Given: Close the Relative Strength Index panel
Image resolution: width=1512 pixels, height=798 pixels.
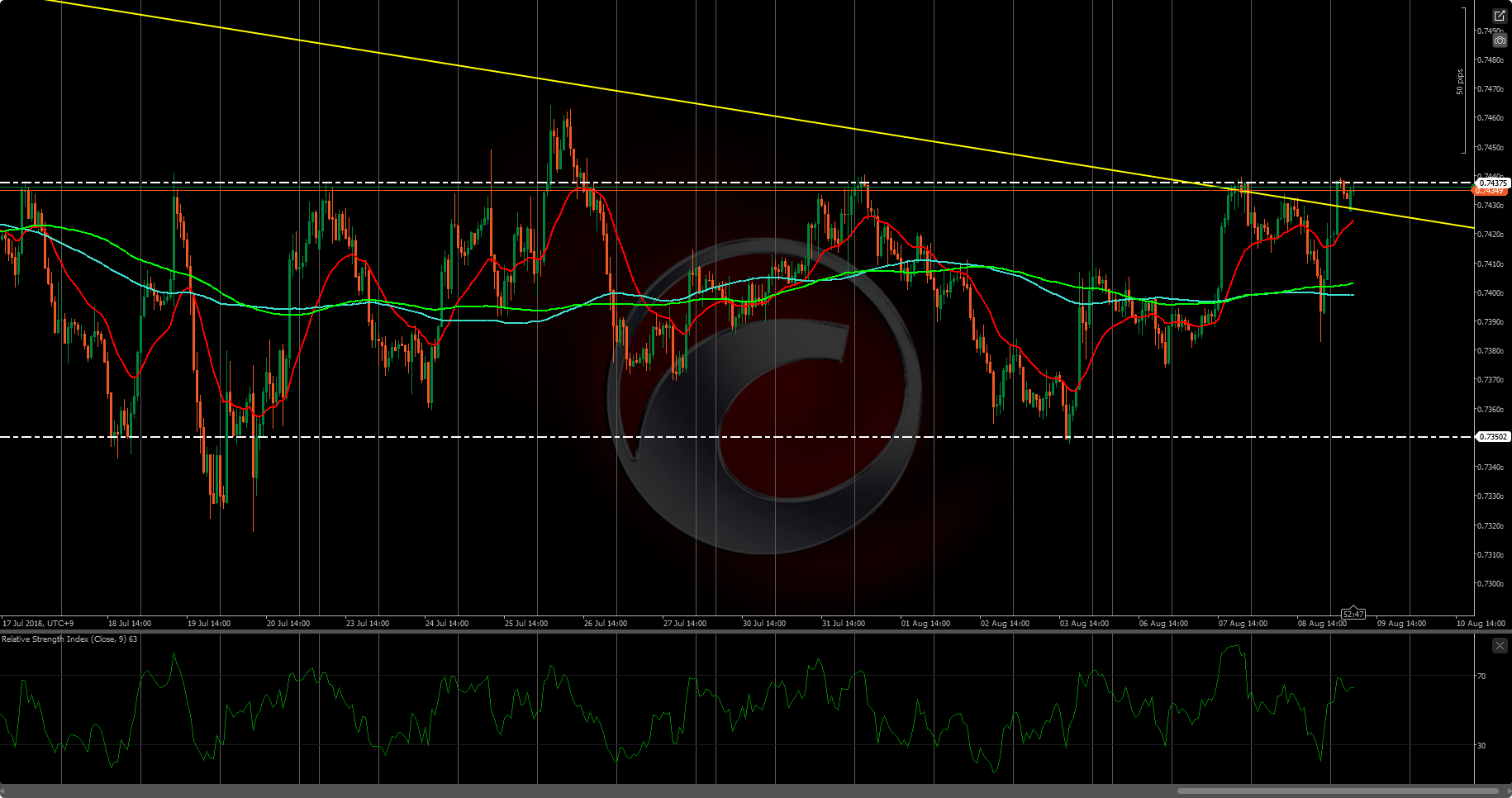Looking at the screenshot, I should (x=1500, y=646).
